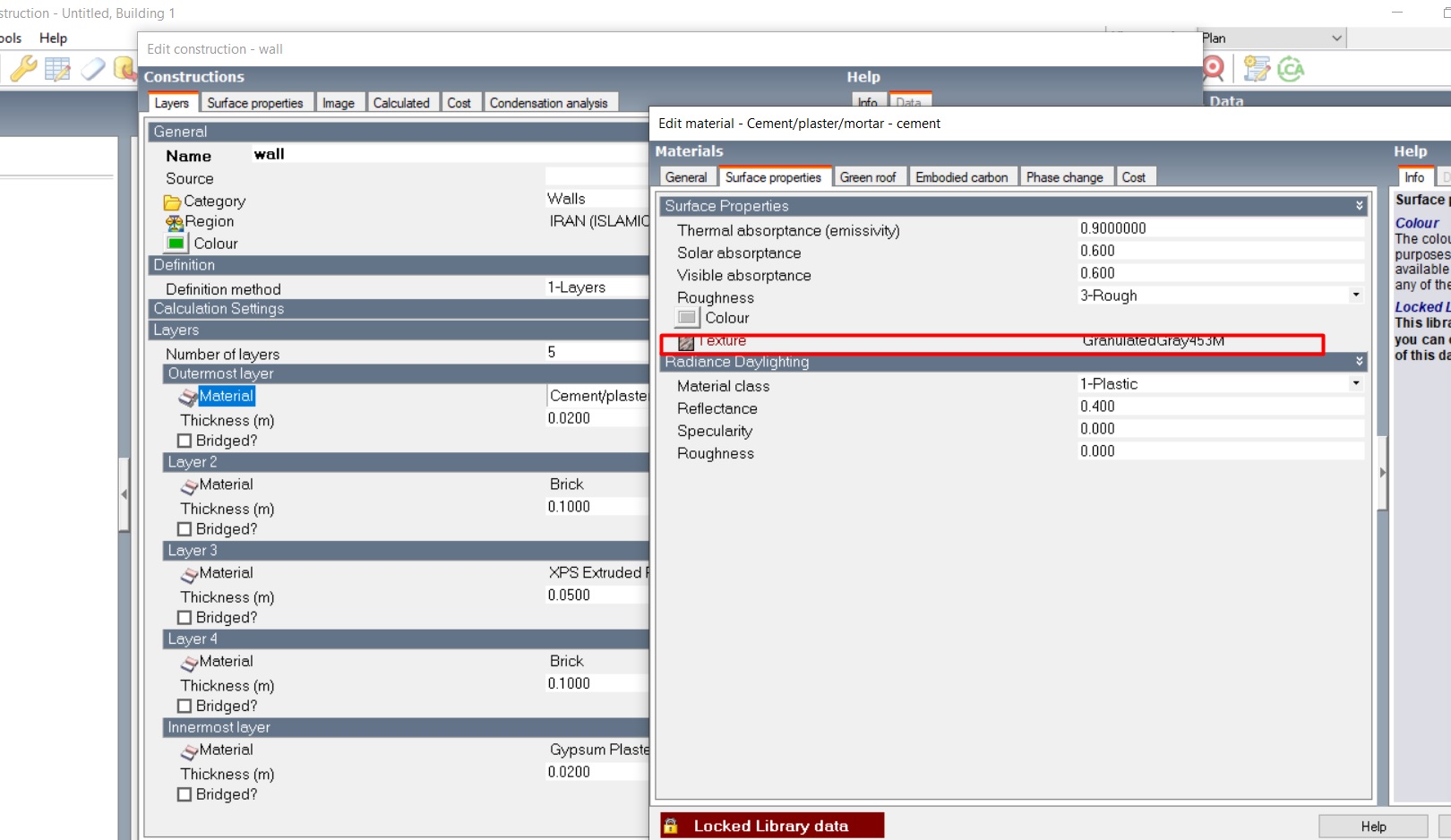The height and width of the screenshot is (840, 1451).
Task: Collapse the left navigation panel arrow
Action: 124,494
